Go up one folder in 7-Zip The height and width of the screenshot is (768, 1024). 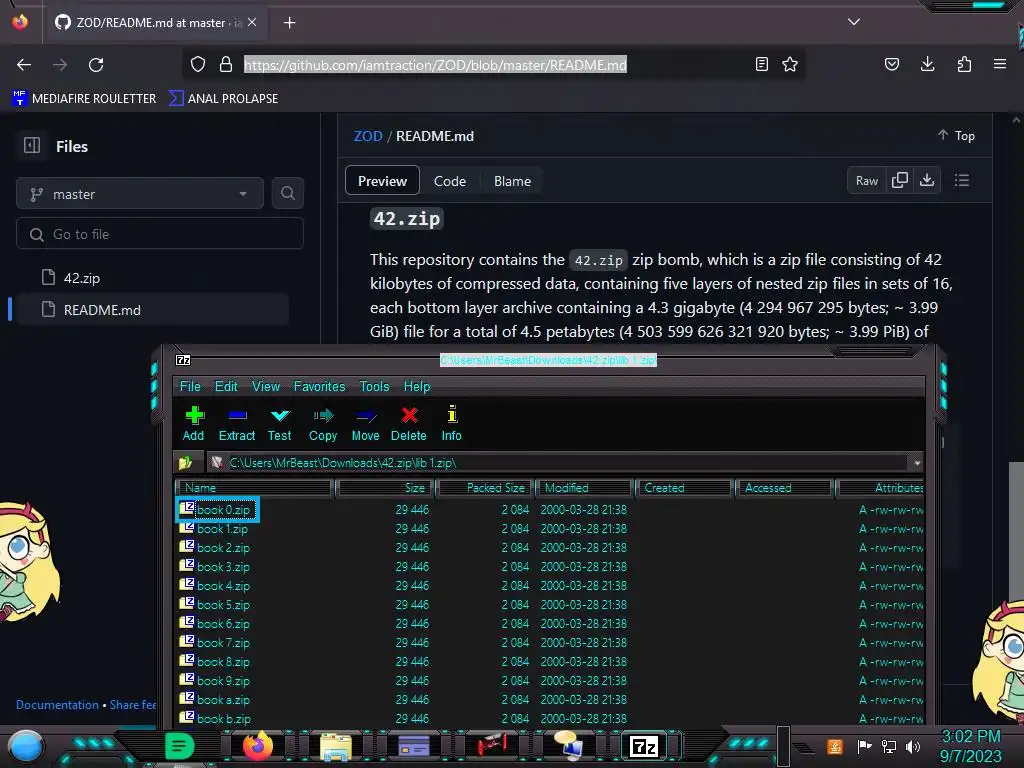tap(185, 463)
